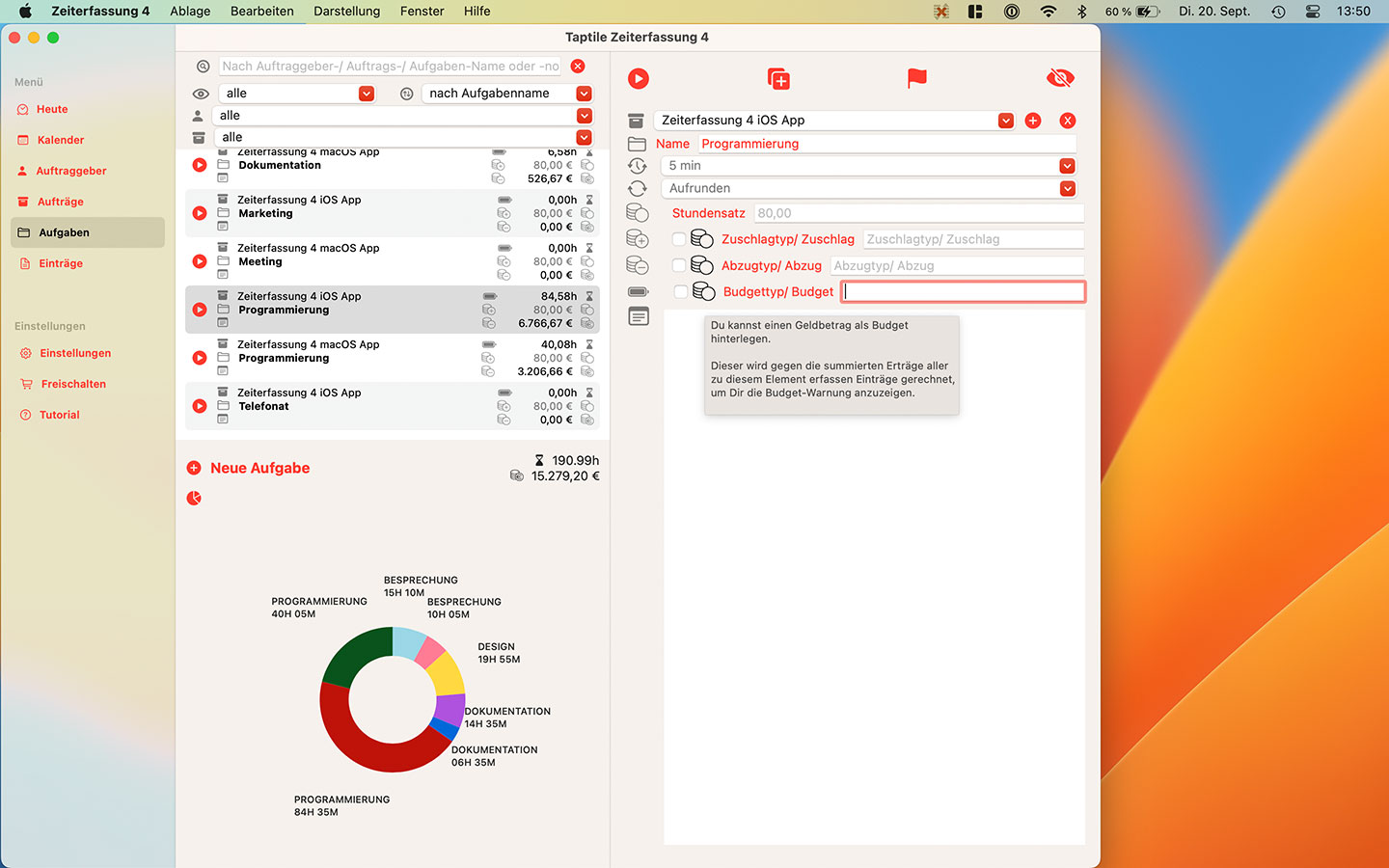The width and height of the screenshot is (1389, 868).
Task: Open the visibility filter dropdown showing alle
Action: pyautogui.click(x=297, y=94)
